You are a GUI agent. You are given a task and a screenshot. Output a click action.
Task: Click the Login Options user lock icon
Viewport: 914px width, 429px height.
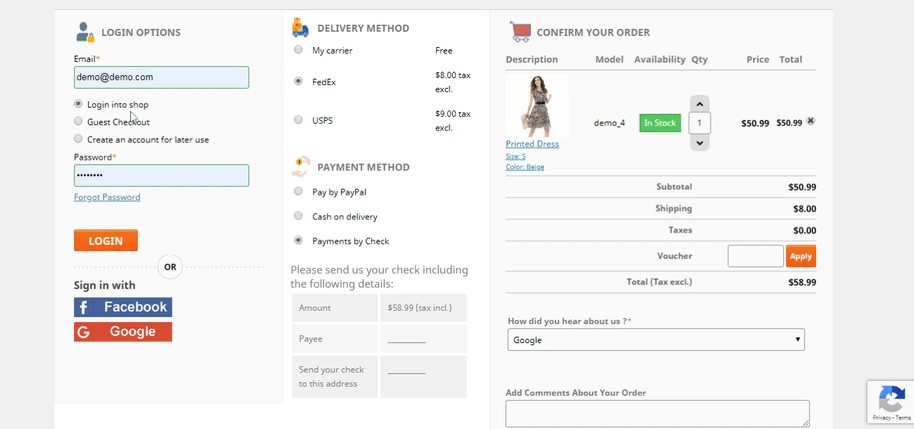point(85,32)
